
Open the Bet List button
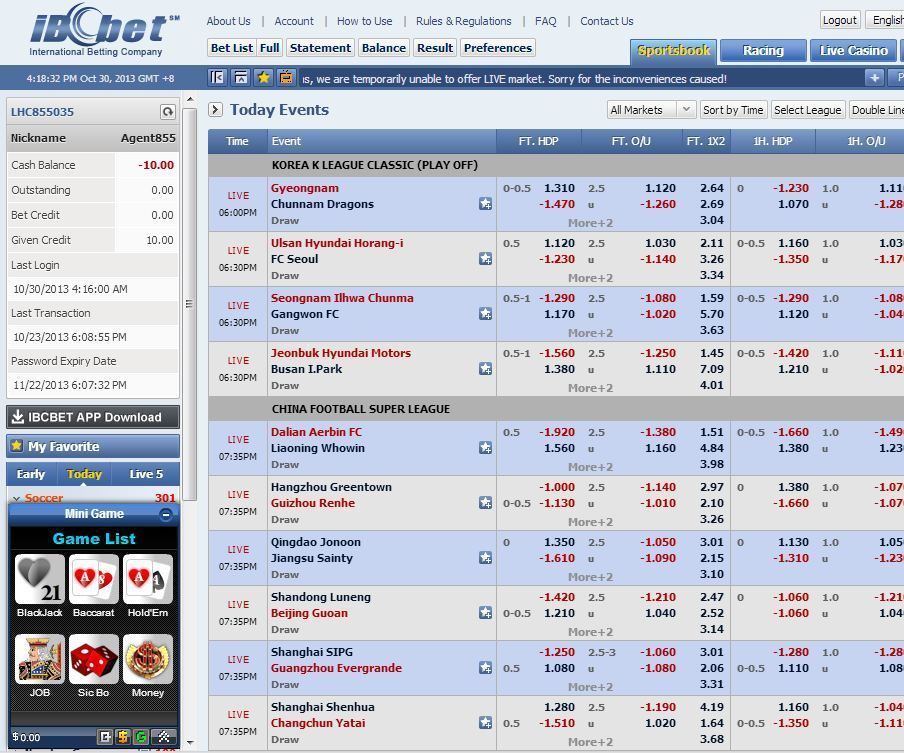pos(232,48)
